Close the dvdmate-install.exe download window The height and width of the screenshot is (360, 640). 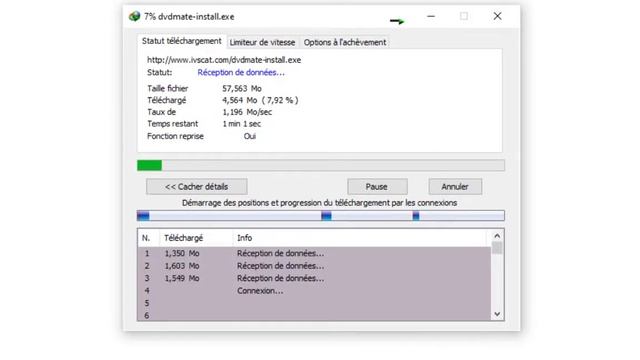(497, 16)
